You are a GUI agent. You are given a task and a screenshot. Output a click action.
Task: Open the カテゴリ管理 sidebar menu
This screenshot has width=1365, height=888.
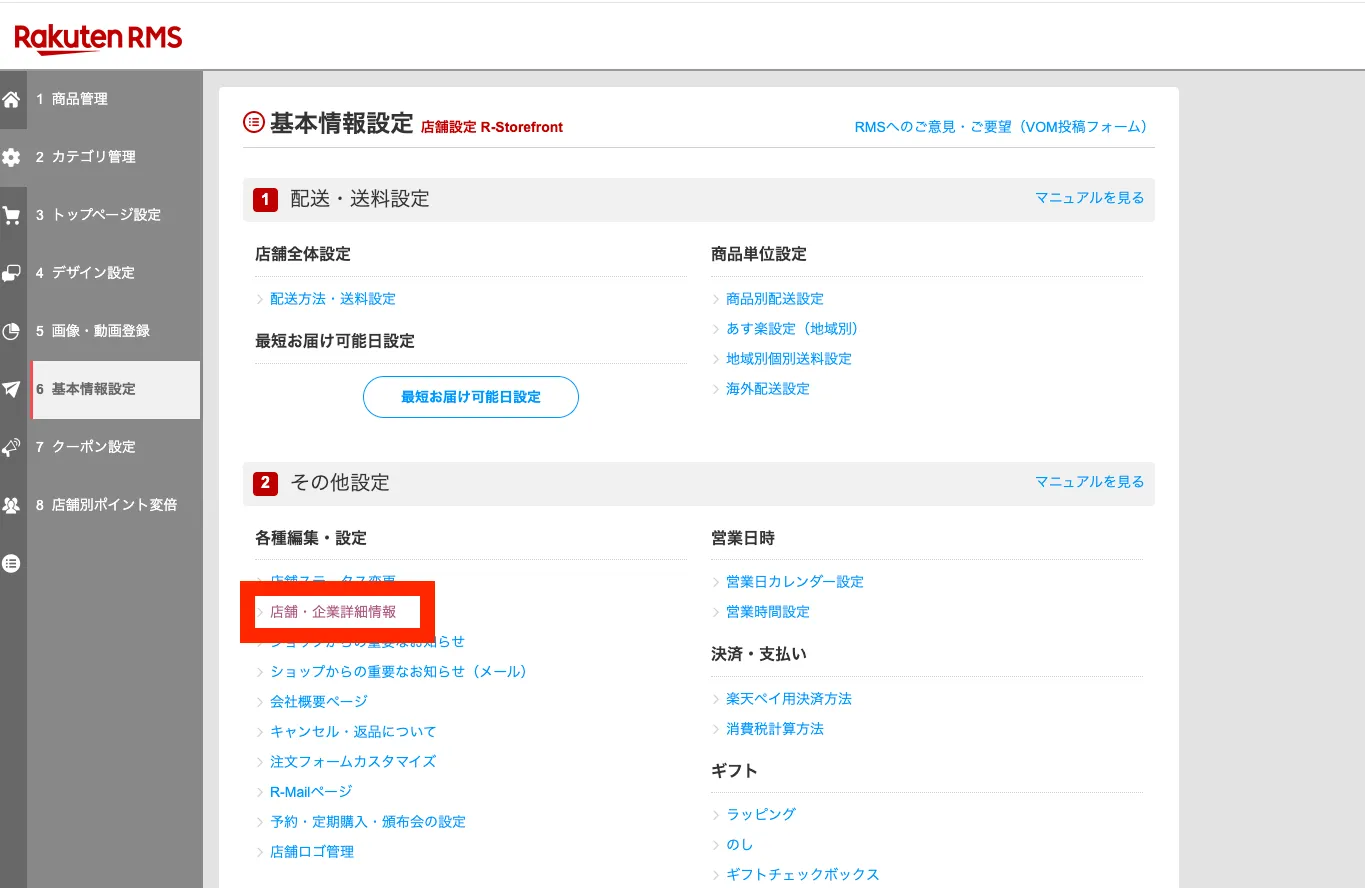[x=114, y=157]
